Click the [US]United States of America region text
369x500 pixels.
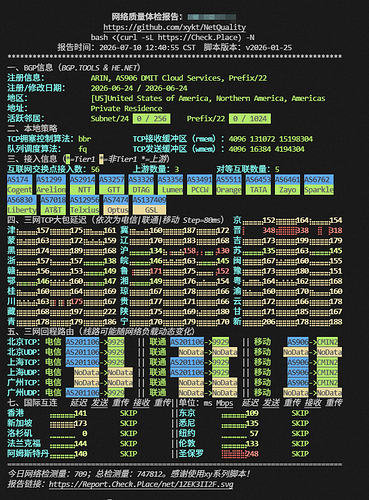(x=208, y=98)
